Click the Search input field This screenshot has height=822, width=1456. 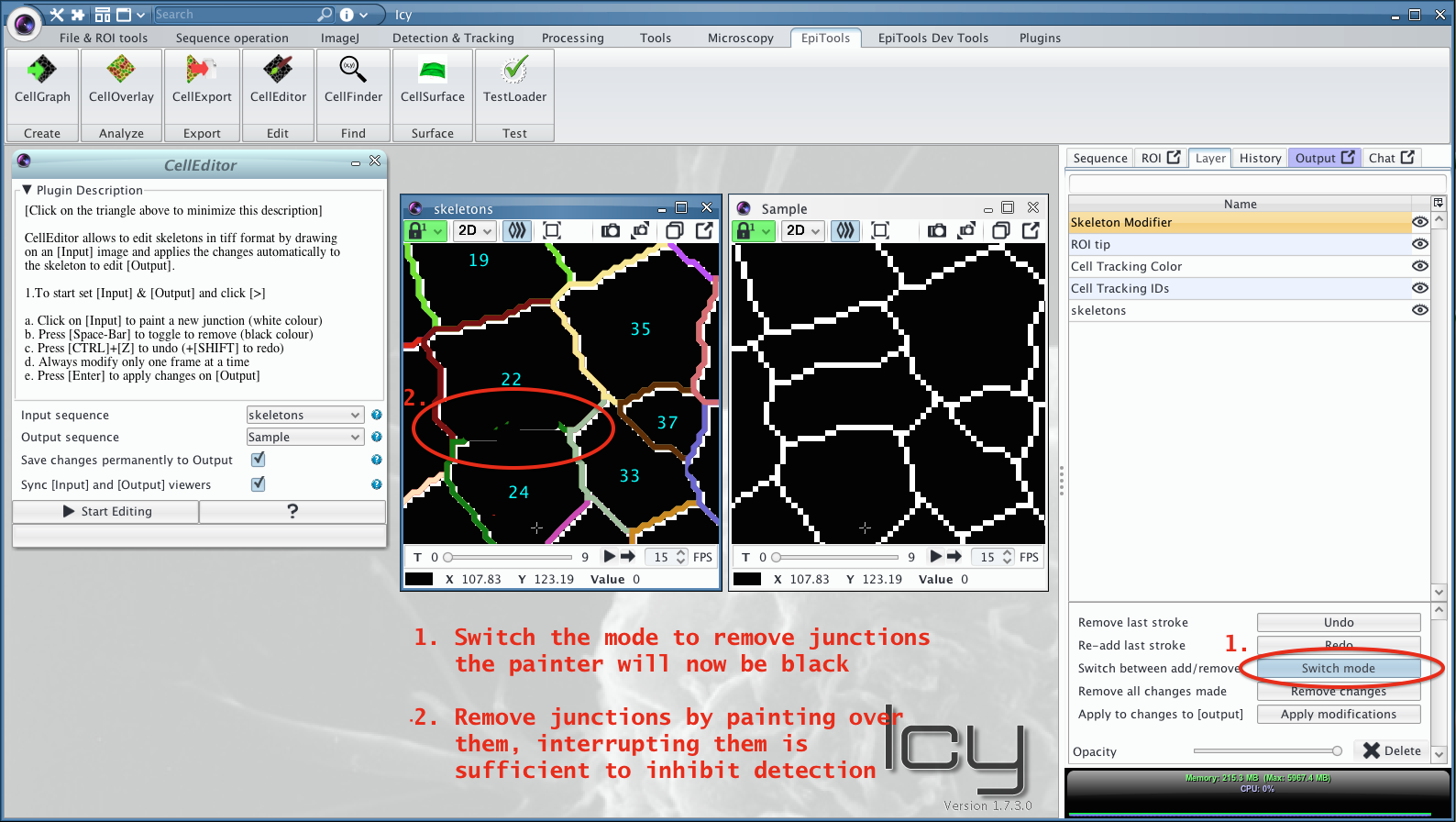pyautogui.click(x=235, y=15)
